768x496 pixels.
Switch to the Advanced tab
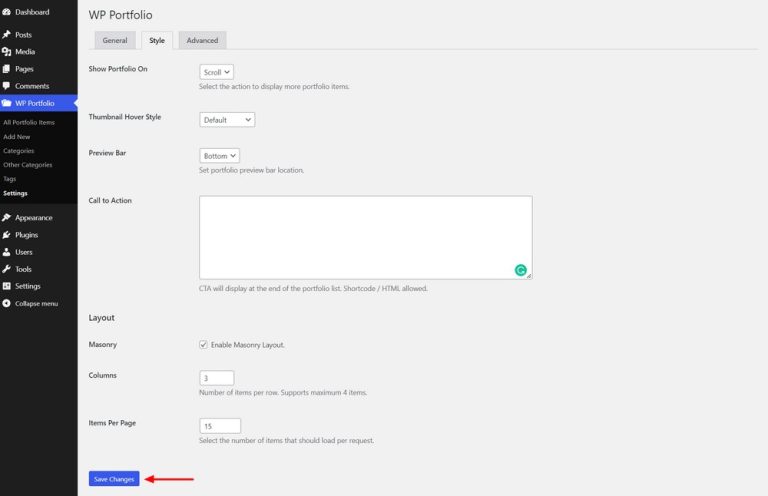[202, 40]
